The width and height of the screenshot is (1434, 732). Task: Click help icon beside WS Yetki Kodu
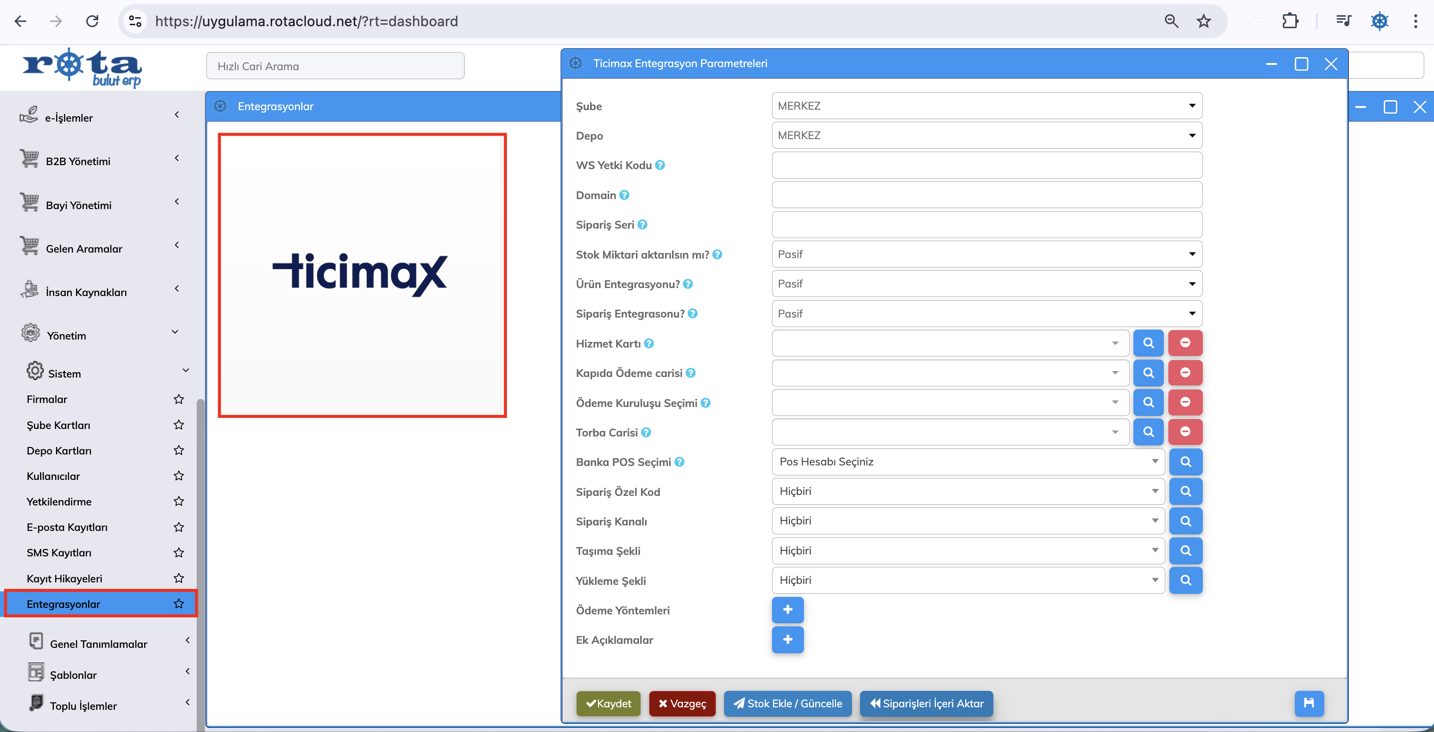point(660,165)
